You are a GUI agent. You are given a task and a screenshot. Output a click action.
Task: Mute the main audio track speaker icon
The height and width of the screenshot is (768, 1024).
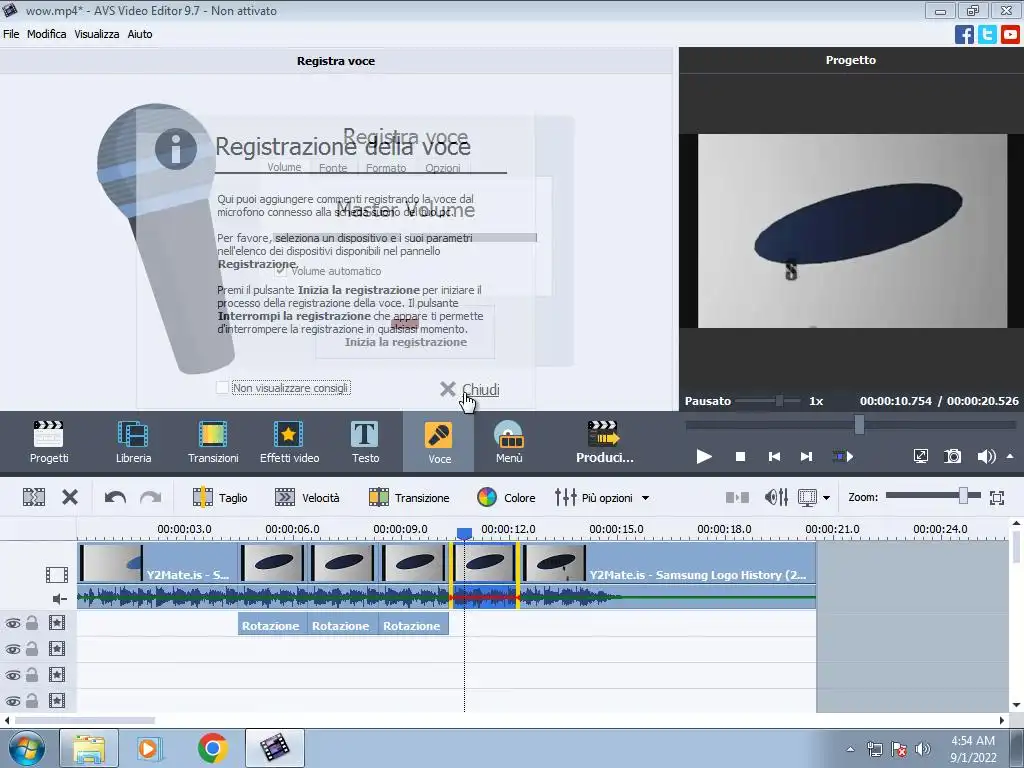click(59, 599)
